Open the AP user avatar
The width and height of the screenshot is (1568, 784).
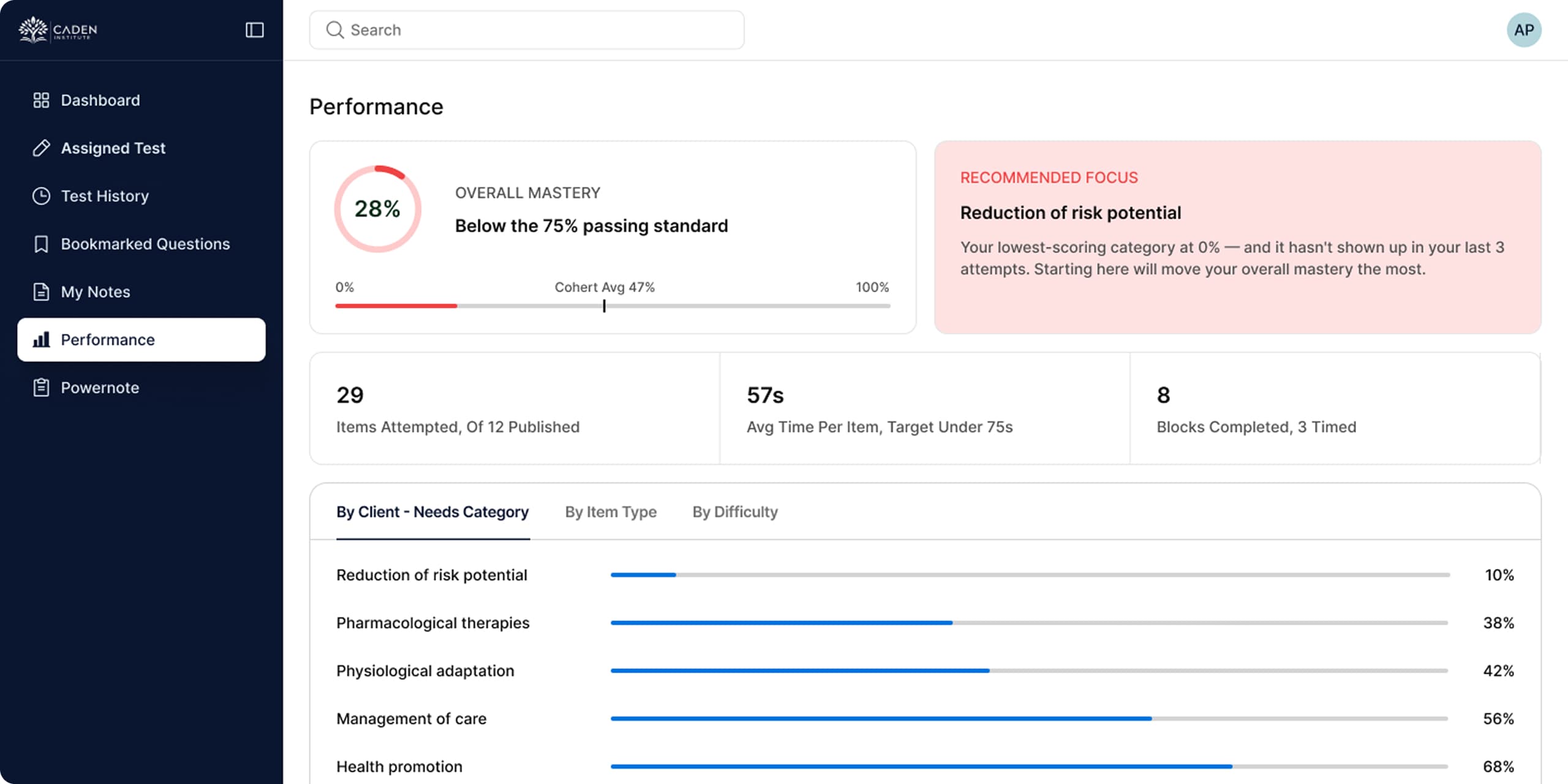[1524, 30]
